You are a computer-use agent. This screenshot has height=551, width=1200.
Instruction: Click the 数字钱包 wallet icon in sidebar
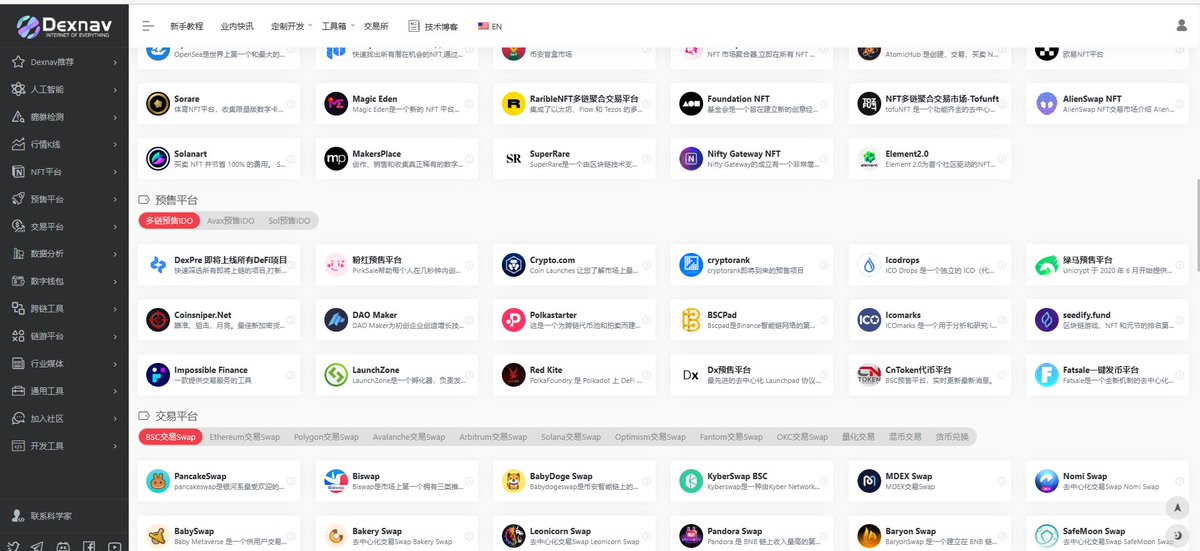[18, 281]
